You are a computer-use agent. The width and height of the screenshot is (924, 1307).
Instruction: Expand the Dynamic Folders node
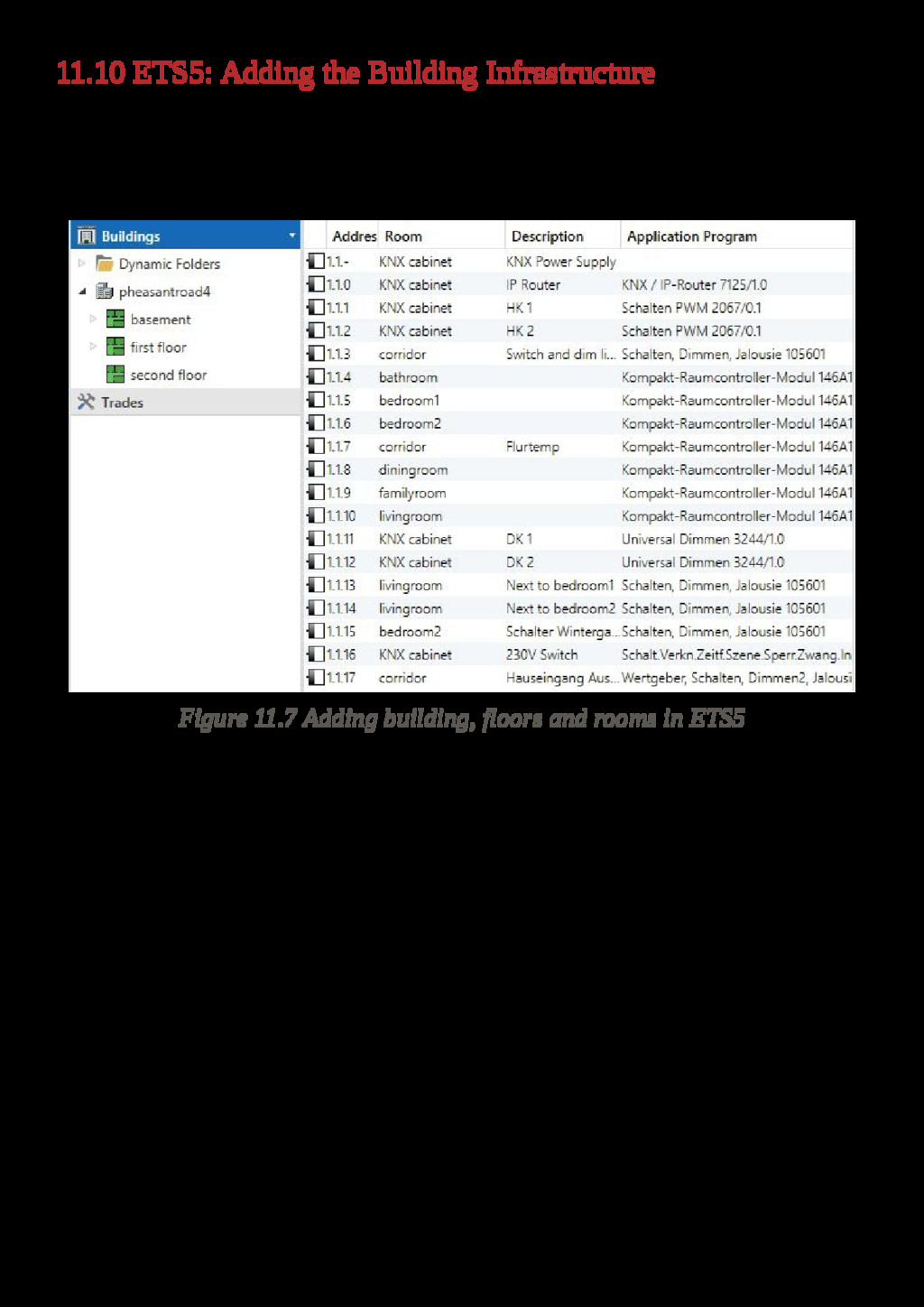point(82,264)
